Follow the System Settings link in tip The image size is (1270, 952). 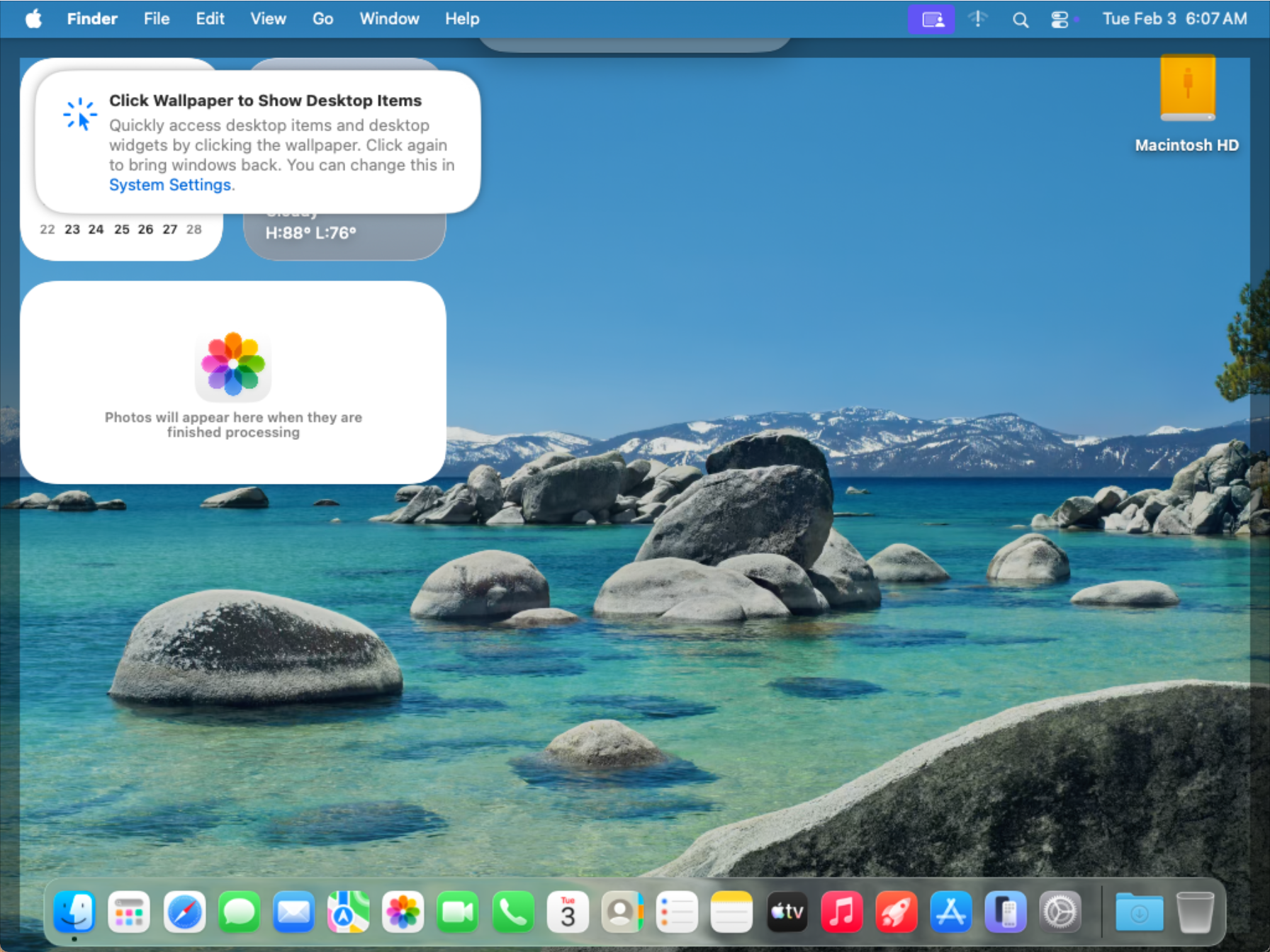point(170,185)
